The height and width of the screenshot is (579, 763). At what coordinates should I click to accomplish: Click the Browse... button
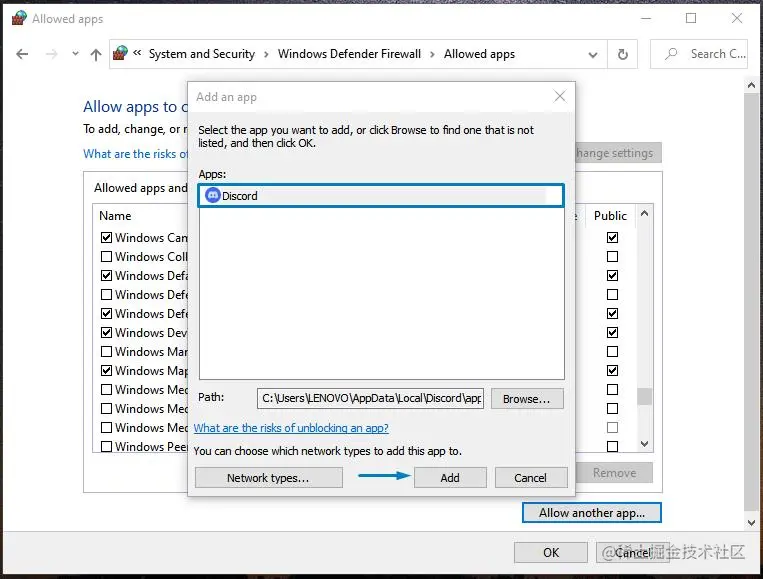click(x=527, y=398)
